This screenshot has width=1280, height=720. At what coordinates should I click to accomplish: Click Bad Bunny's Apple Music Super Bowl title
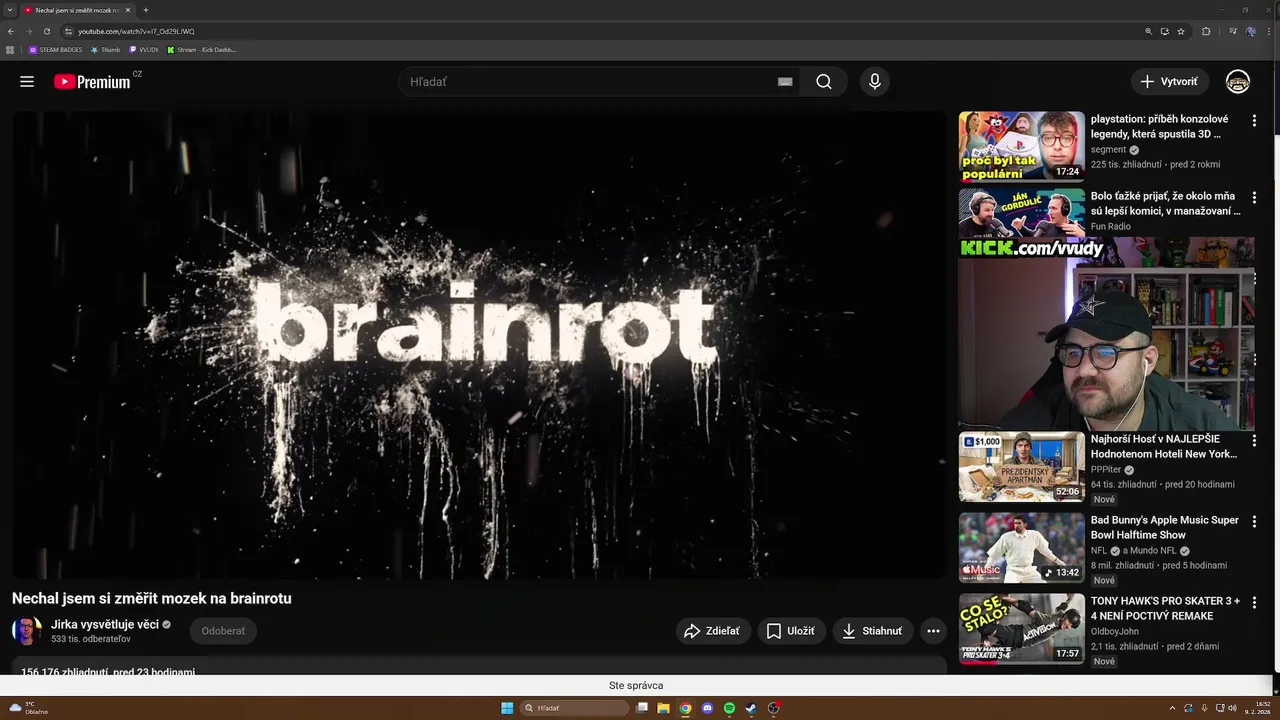[1165, 527]
